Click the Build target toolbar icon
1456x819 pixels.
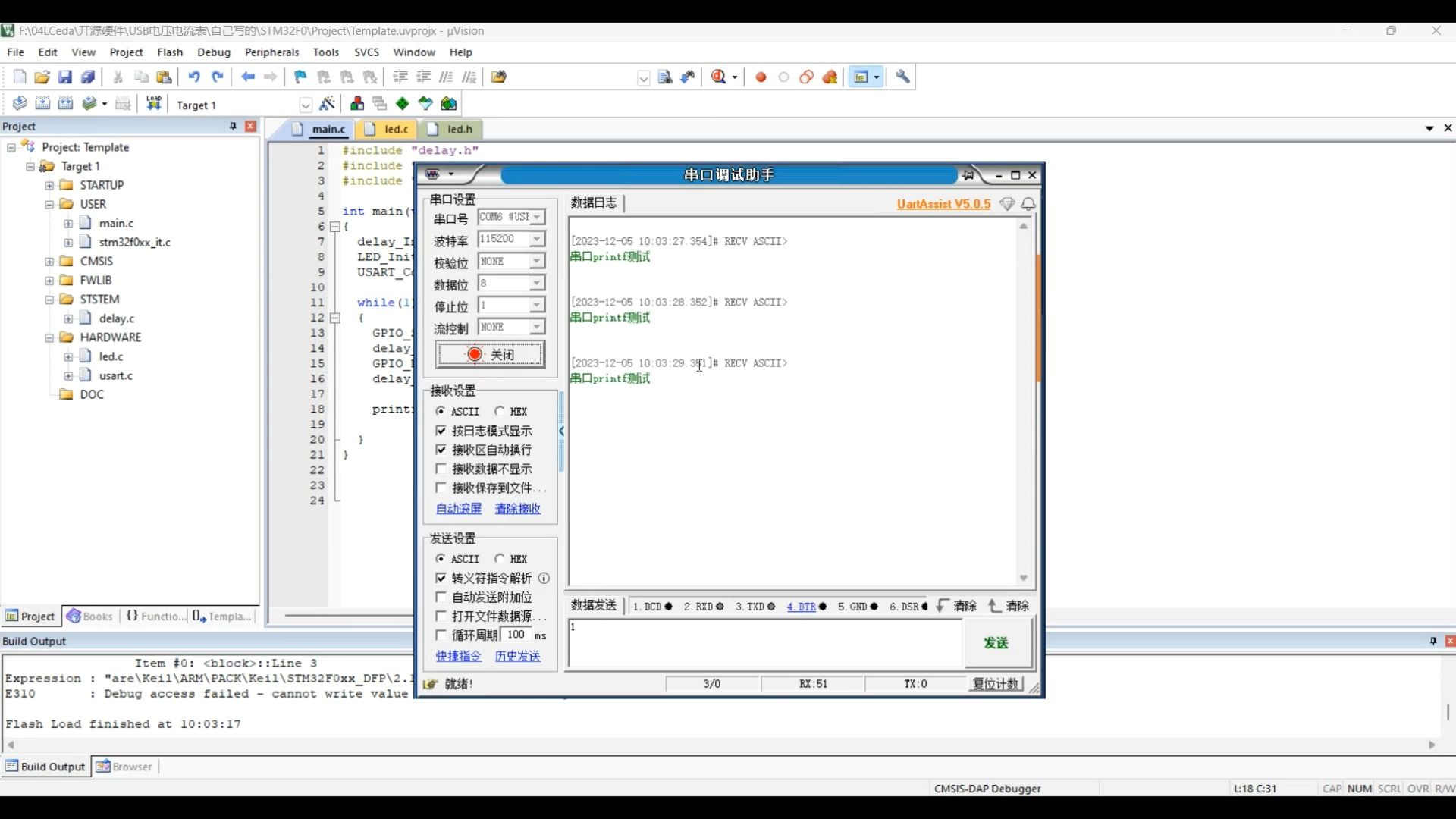43,104
